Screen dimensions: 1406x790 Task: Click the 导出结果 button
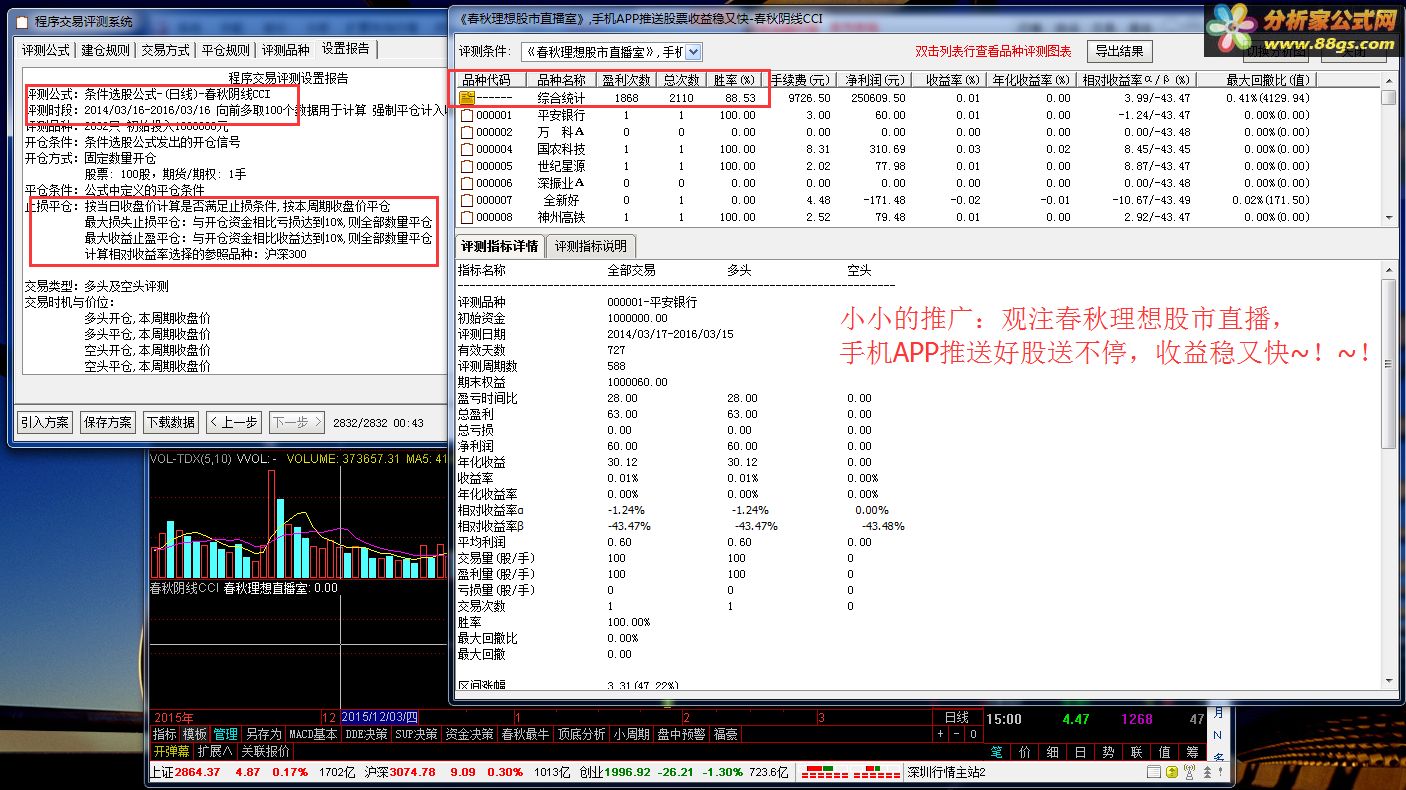(1121, 51)
